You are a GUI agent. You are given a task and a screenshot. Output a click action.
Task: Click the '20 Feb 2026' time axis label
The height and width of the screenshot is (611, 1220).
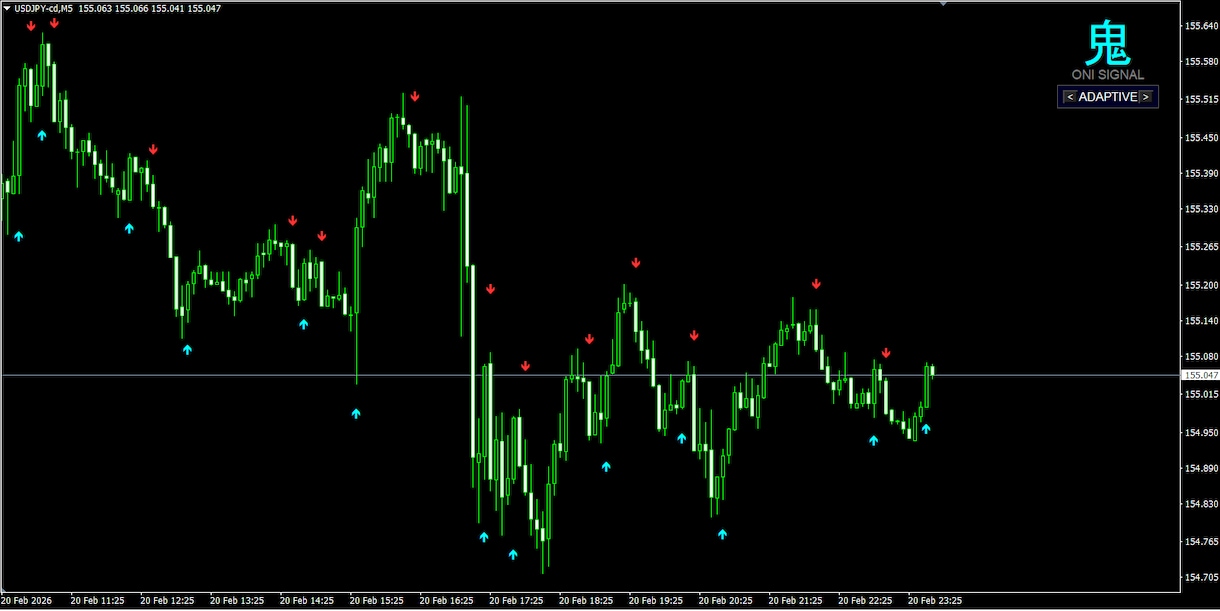24,601
